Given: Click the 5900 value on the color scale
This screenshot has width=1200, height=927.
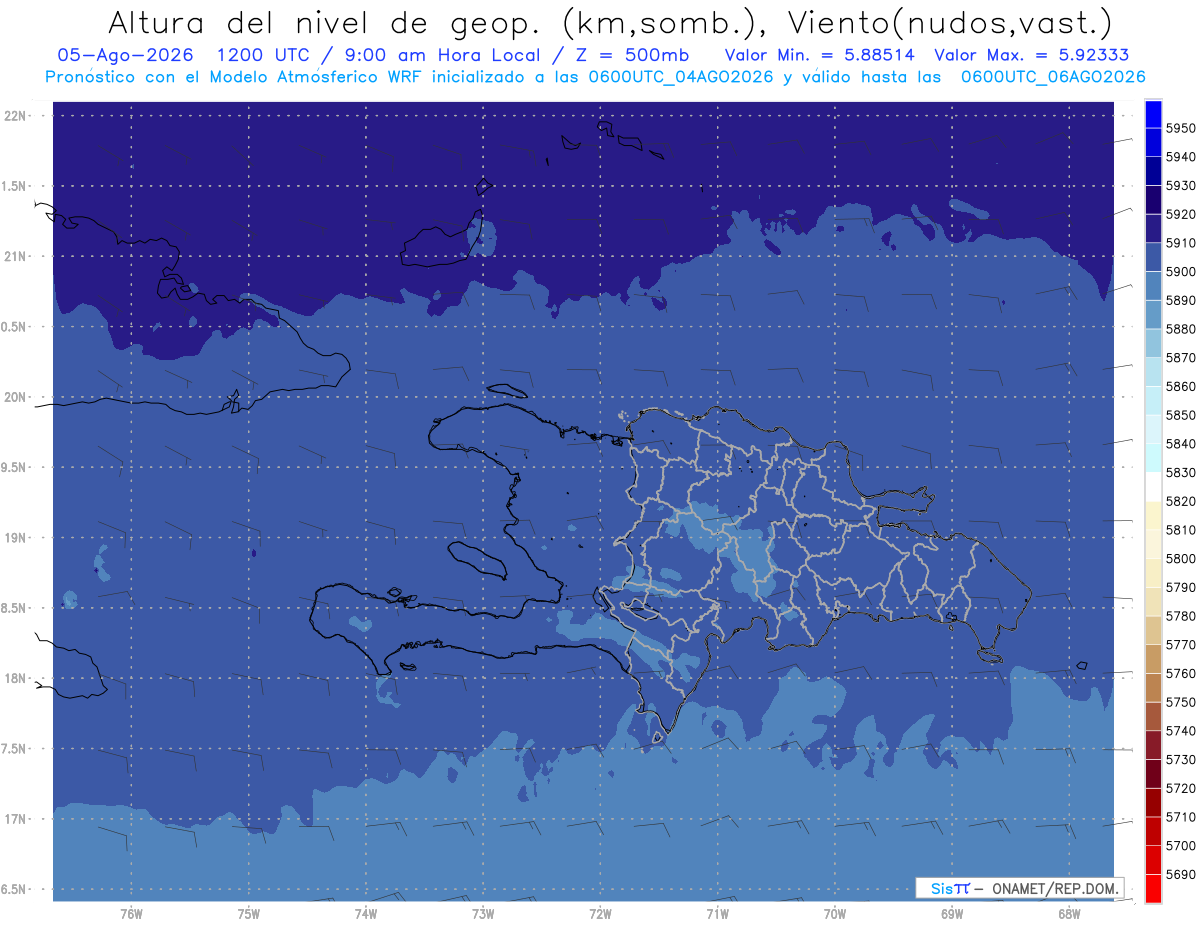Looking at the screenshot, I should coord(1181,272).
